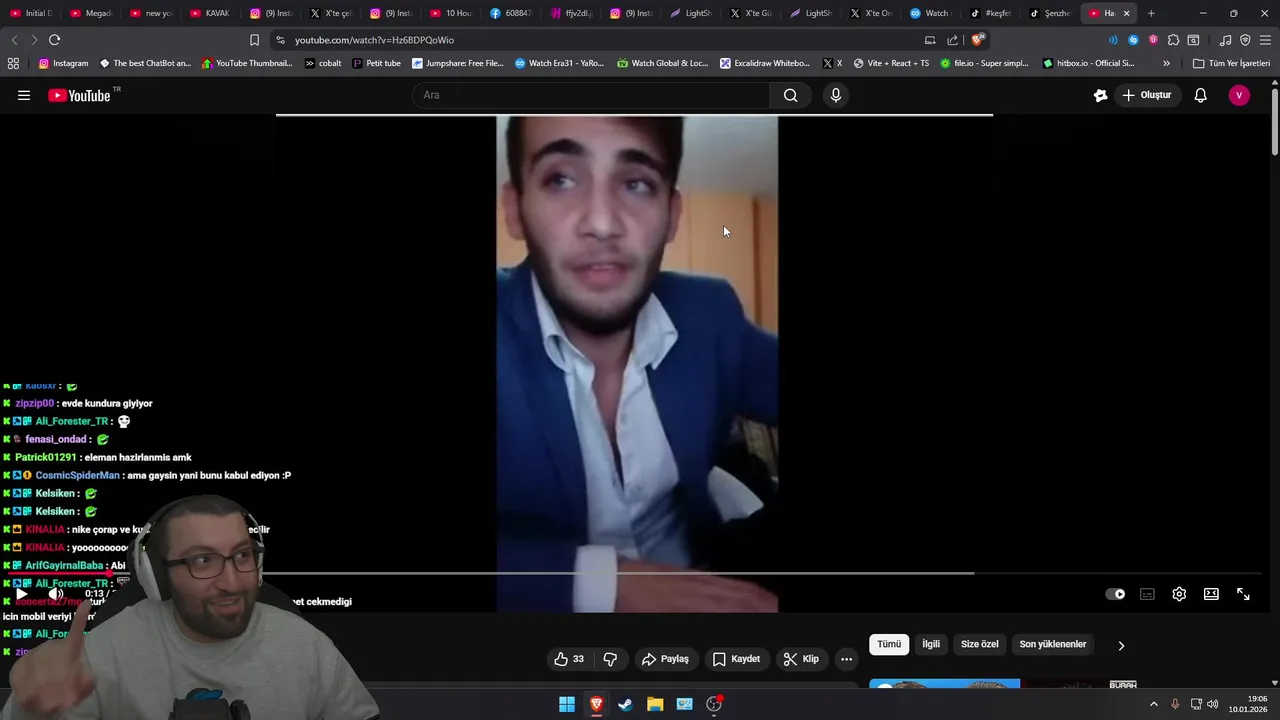Open File Explorer from the taskbar
The height and width of the screenshot is (720, 1280).
pos(655,705)
